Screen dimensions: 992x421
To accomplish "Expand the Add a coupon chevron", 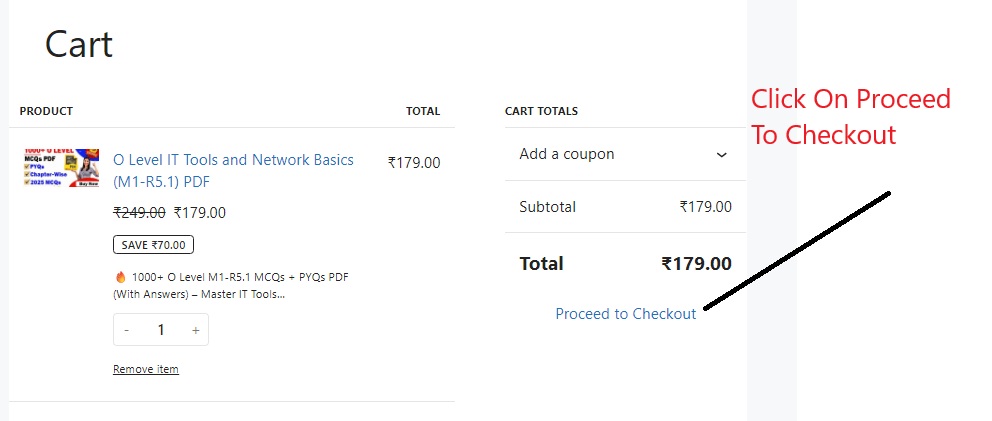I will [x=721, y=154].
